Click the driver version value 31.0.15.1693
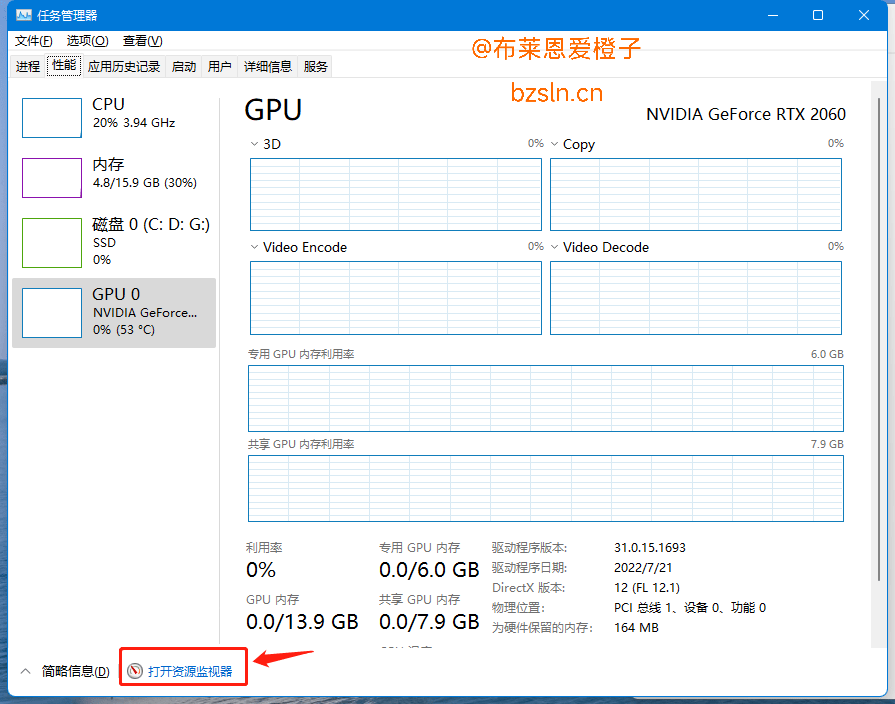The width and height of the screenshot is (895, 704). 650,548
